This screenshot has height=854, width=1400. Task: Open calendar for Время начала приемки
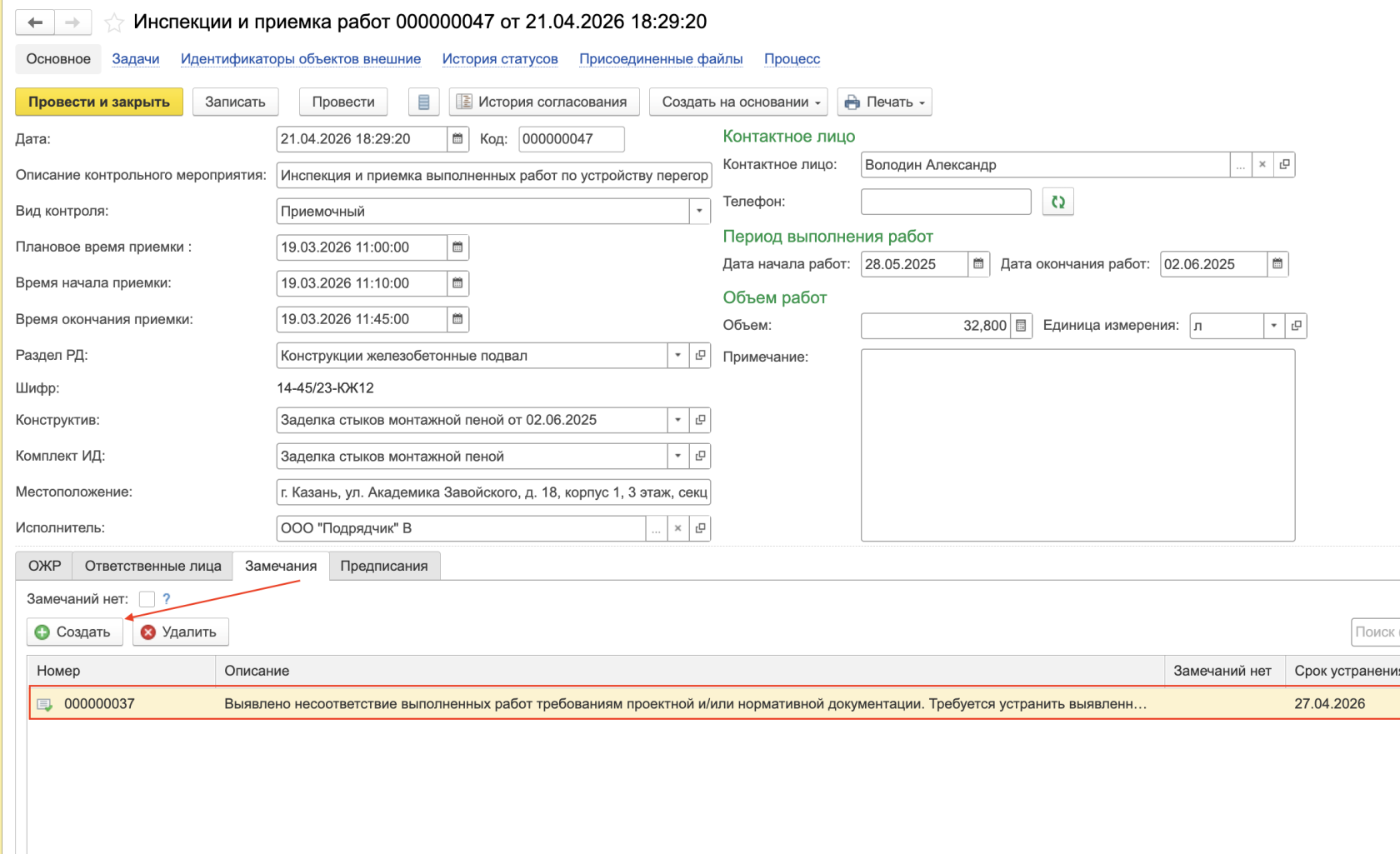point(457,283)
